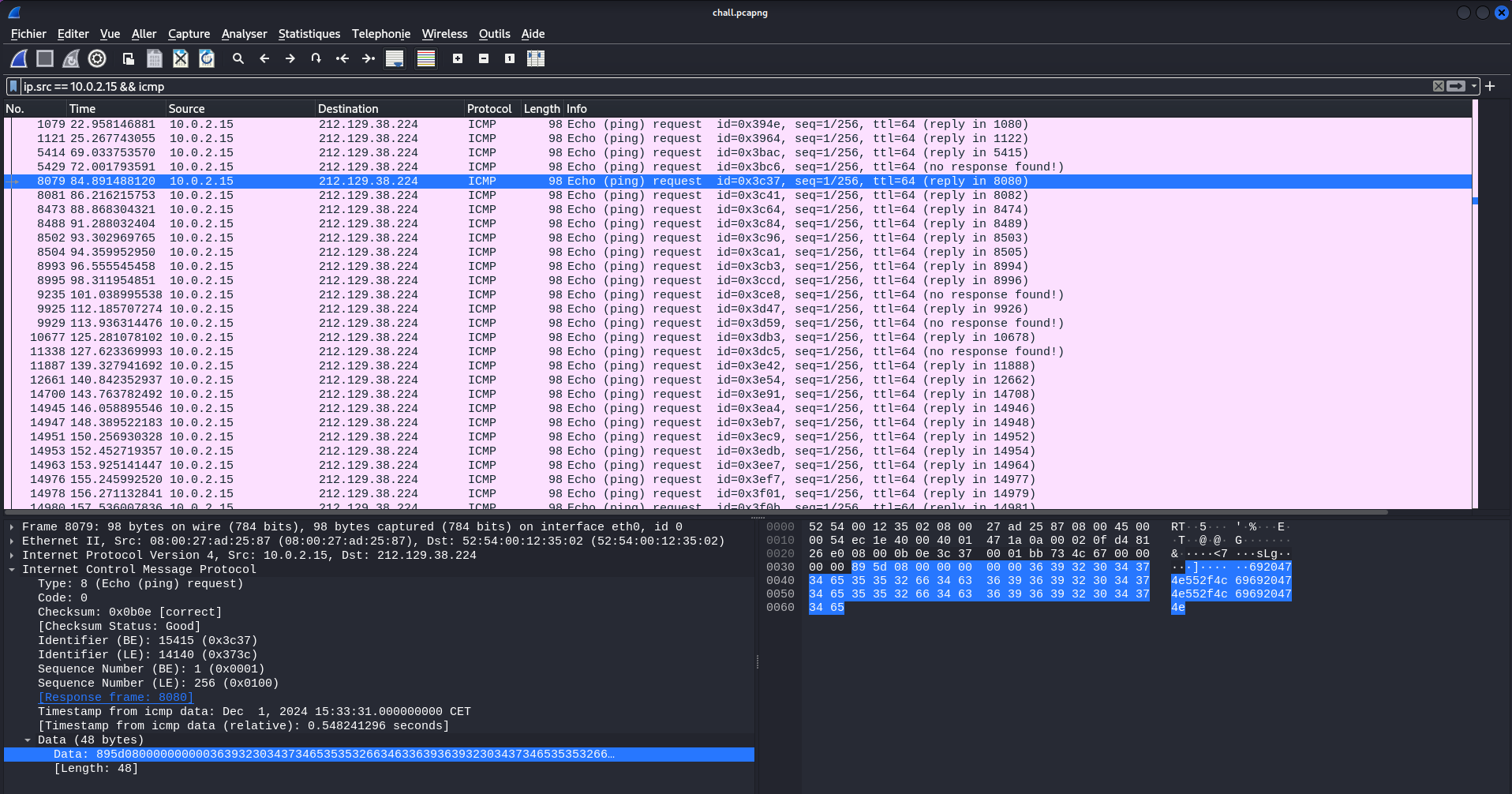Sort by Source column header
Image resolution: width=1512 pixels, height=794 pixels.
pyautogui.click(x=240, y=109)
